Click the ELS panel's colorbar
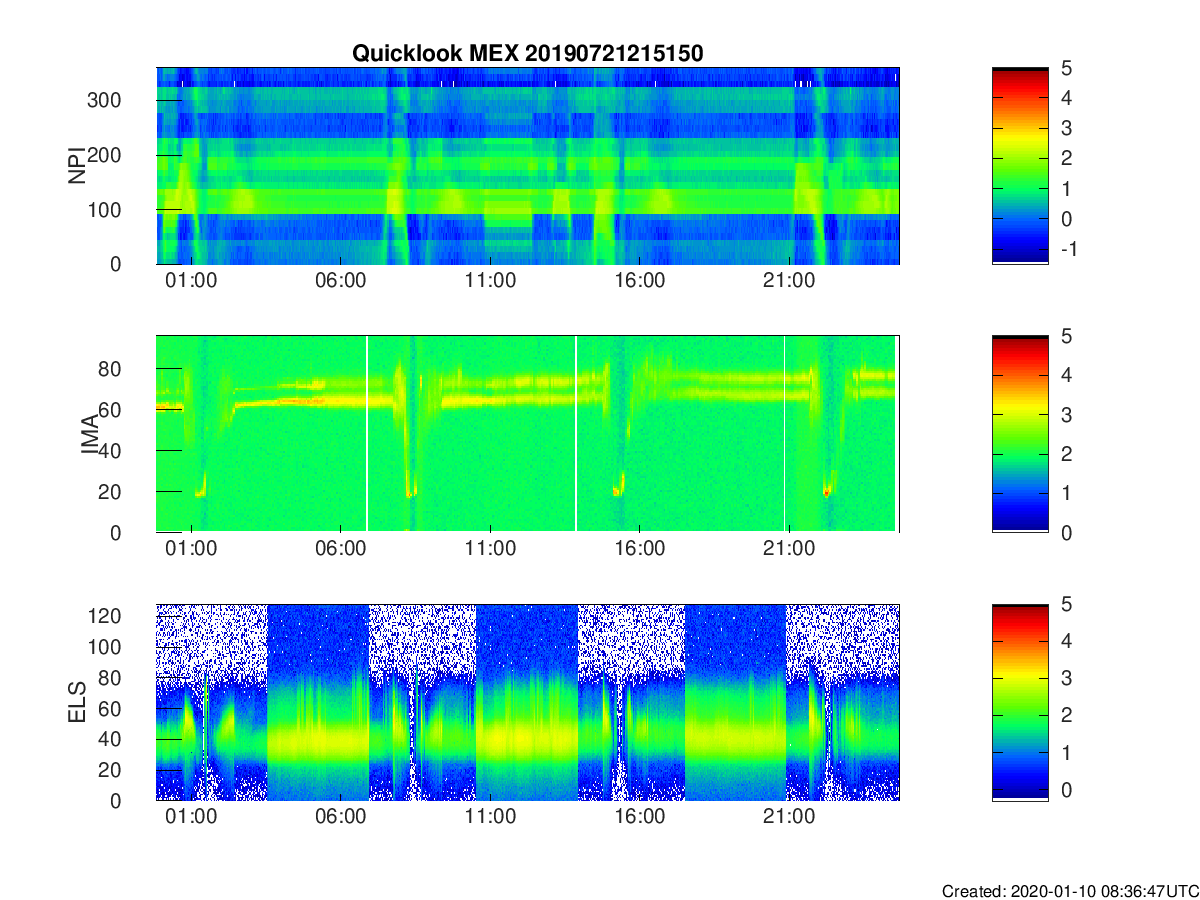This screenshot has width=1200, height=900. 1020,702
